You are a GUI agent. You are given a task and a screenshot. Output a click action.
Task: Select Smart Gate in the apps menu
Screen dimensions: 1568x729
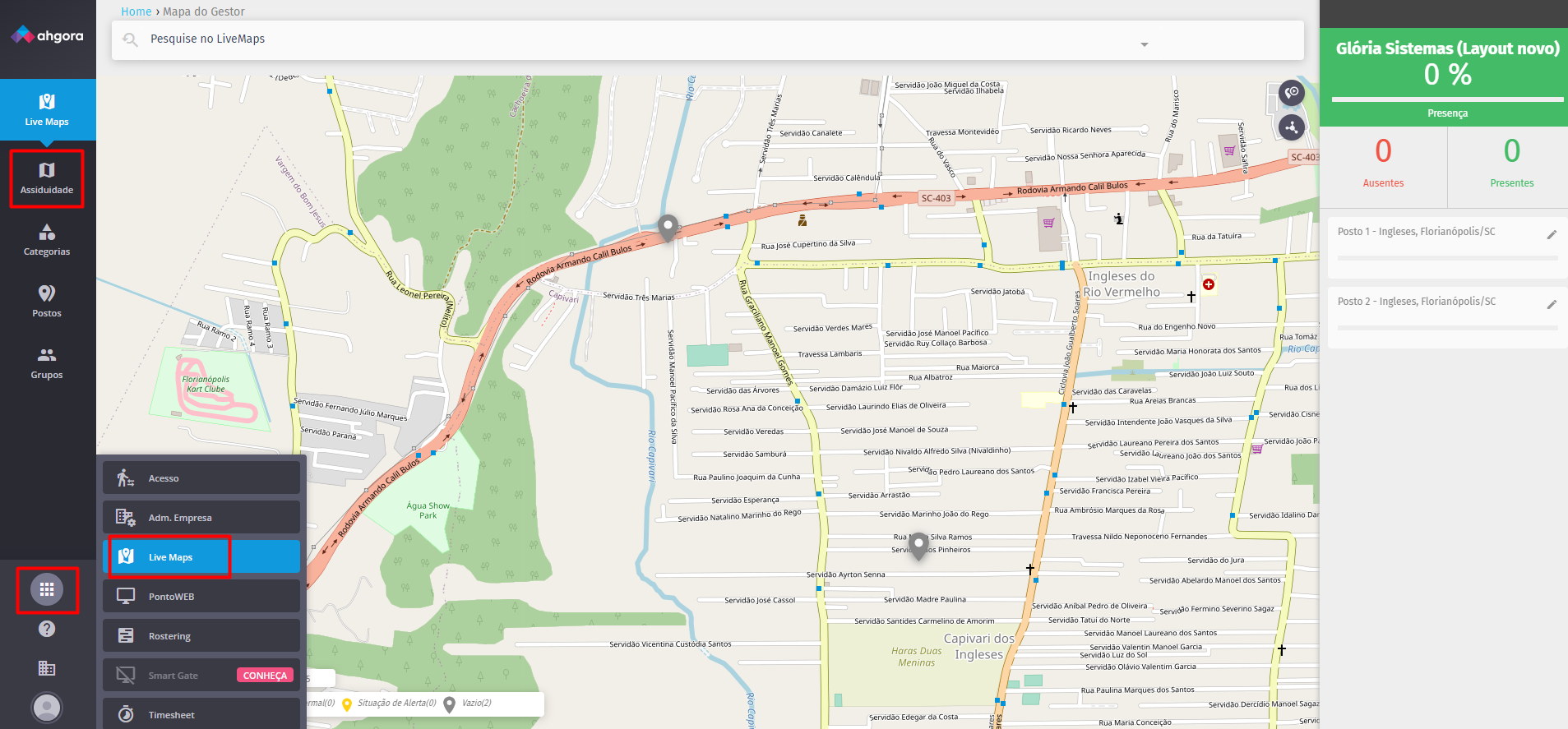(201, 675)
